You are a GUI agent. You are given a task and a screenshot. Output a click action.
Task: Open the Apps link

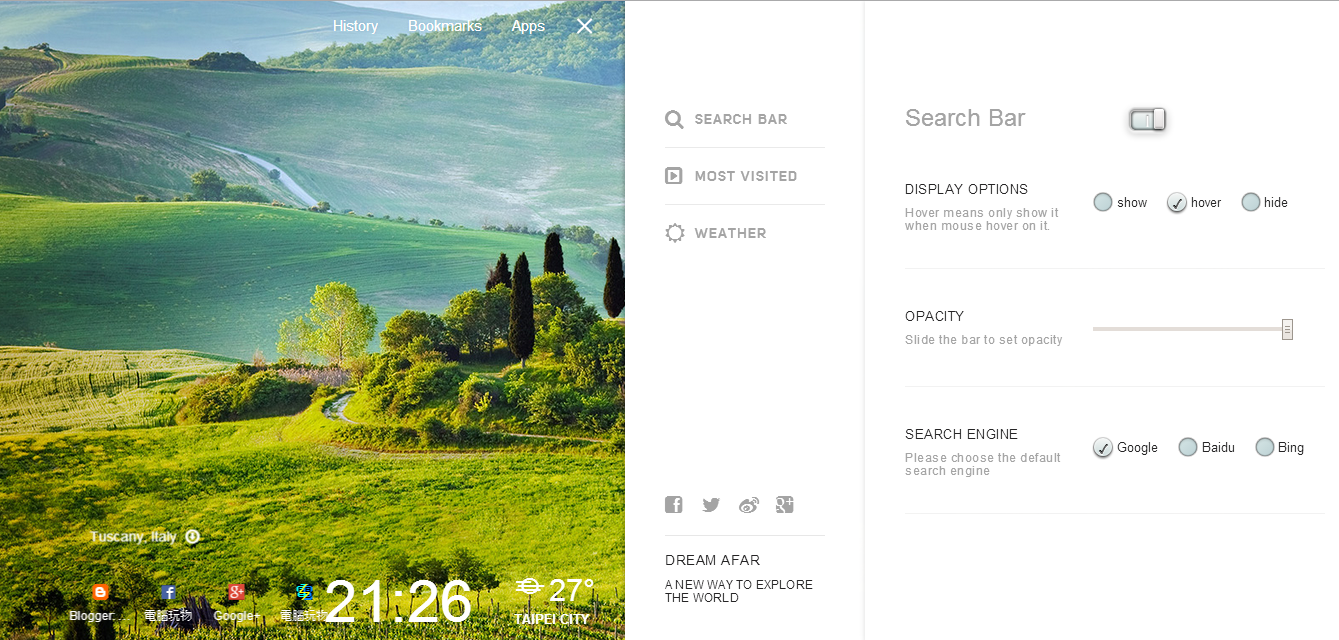click(528, 26)
